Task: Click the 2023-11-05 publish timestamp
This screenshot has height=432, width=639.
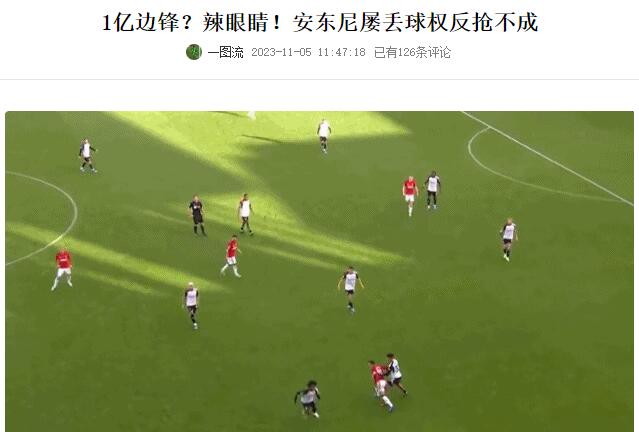Action: coord(308,53)
